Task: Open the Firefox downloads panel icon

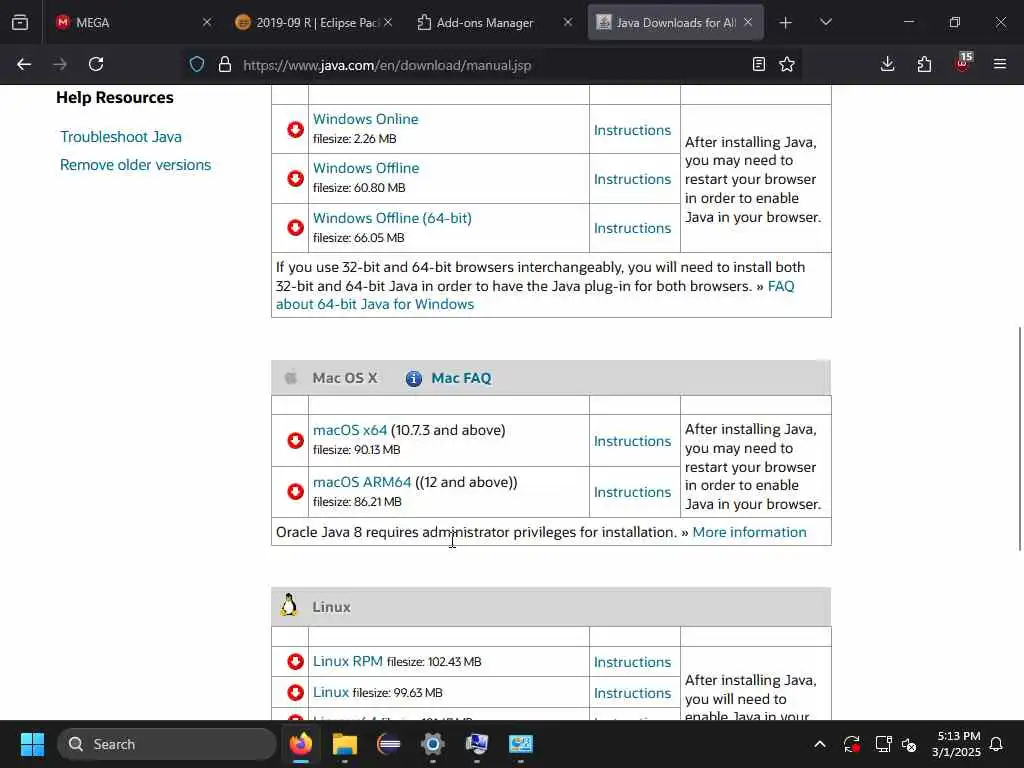Action: (888, 64)
